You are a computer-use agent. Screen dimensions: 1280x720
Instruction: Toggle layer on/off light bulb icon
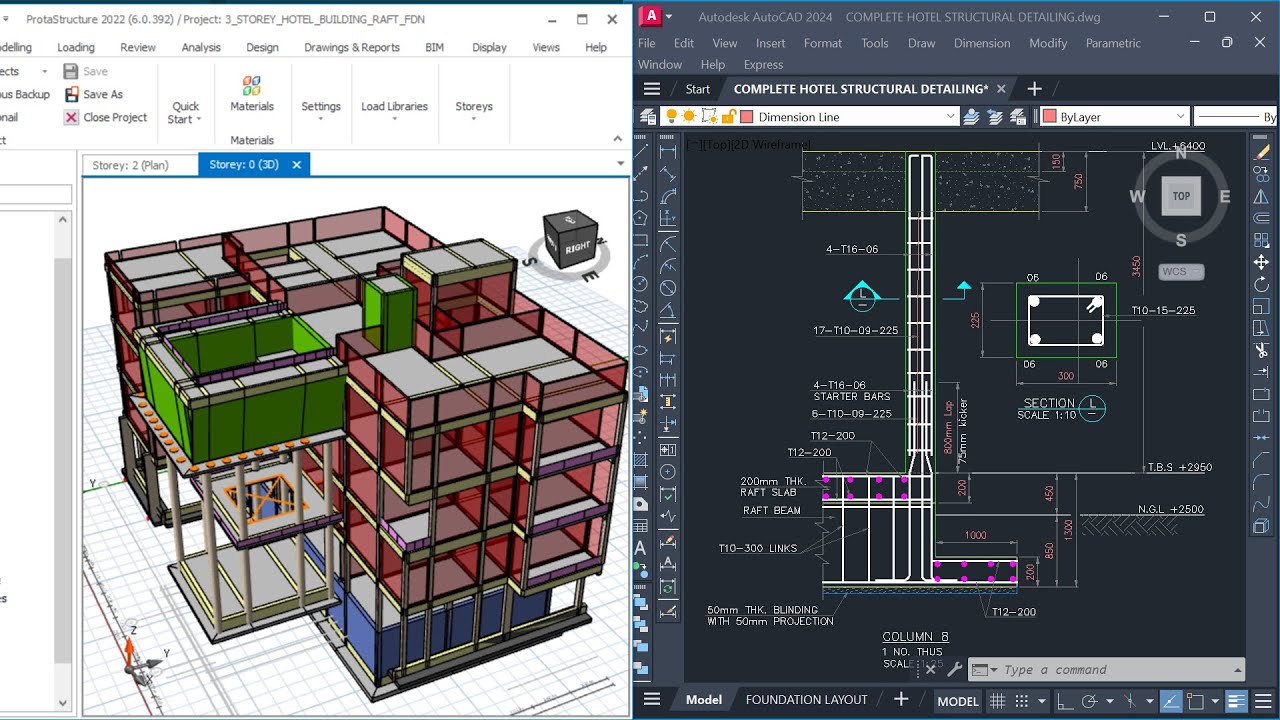(672, 117)
